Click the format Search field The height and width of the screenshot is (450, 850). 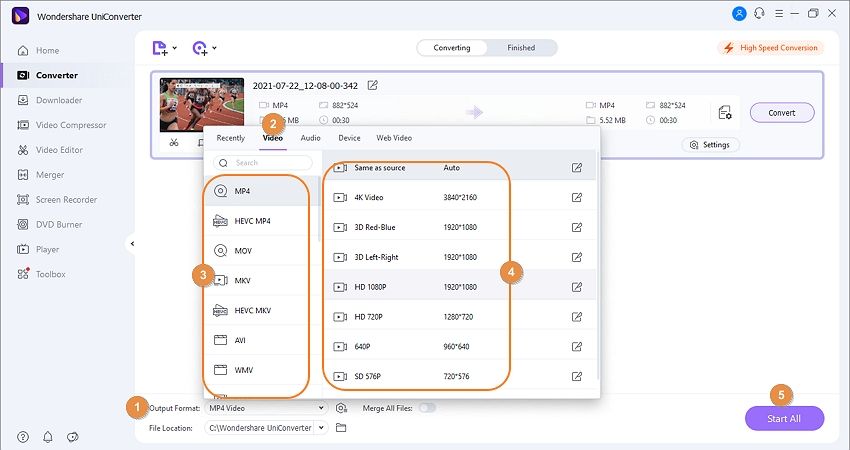tap(263, 163)
